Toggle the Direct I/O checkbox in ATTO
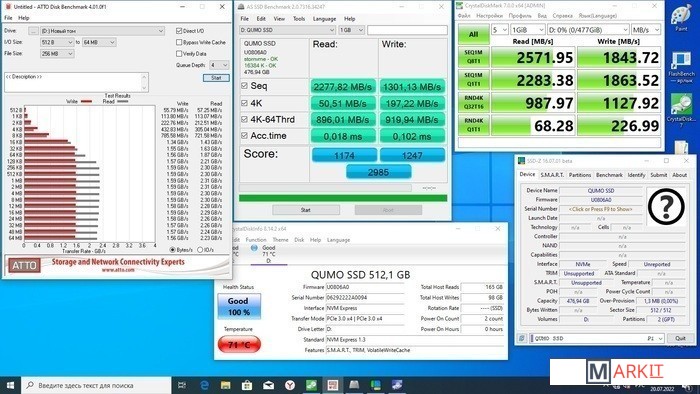700x394 pixels. pyautogui.click(x=179, y=31)
